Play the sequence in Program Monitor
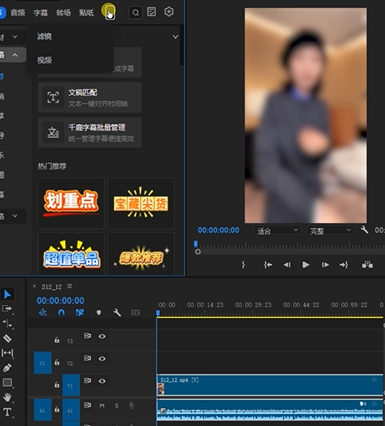This screenshot has height=426, width=385. coord(306,265)
